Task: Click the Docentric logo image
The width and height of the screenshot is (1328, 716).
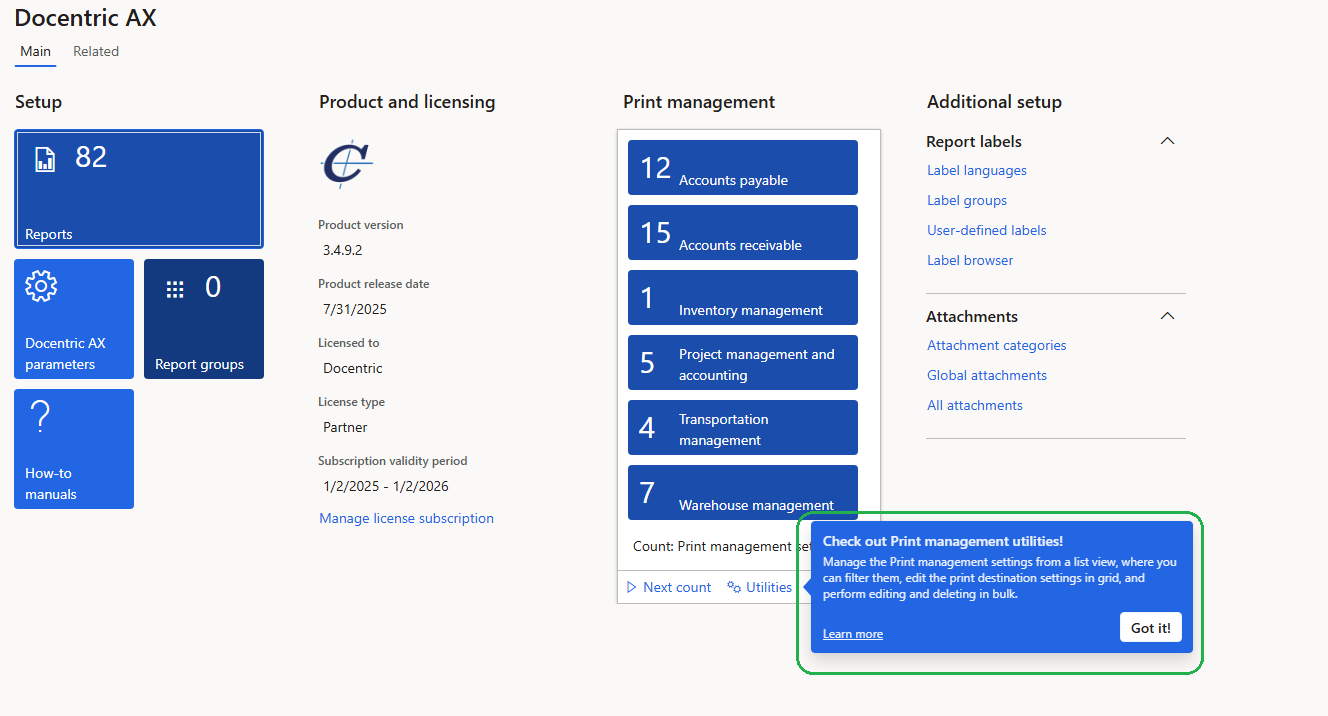Action: point(347,164)
